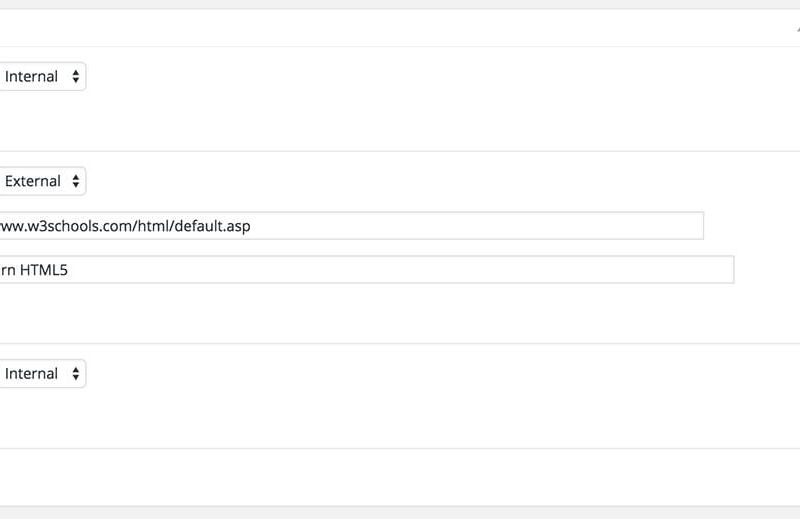800x519 pixels.
Task: Place cursor after default.asp in URL field
Action: [x=252, y=226]
